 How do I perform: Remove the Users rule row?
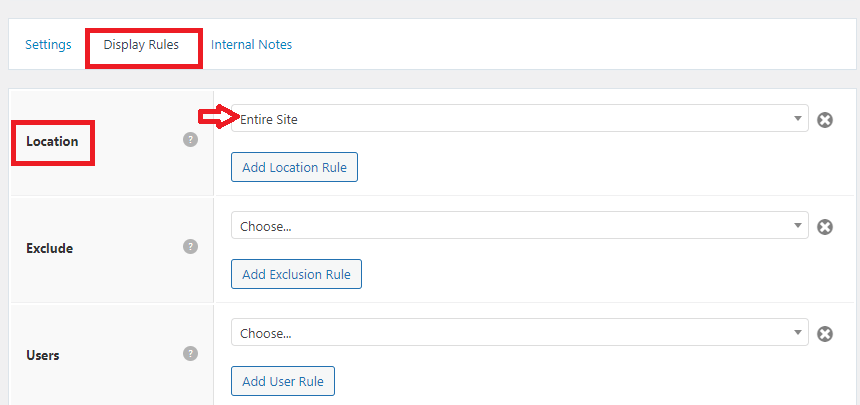pos(825,334)
